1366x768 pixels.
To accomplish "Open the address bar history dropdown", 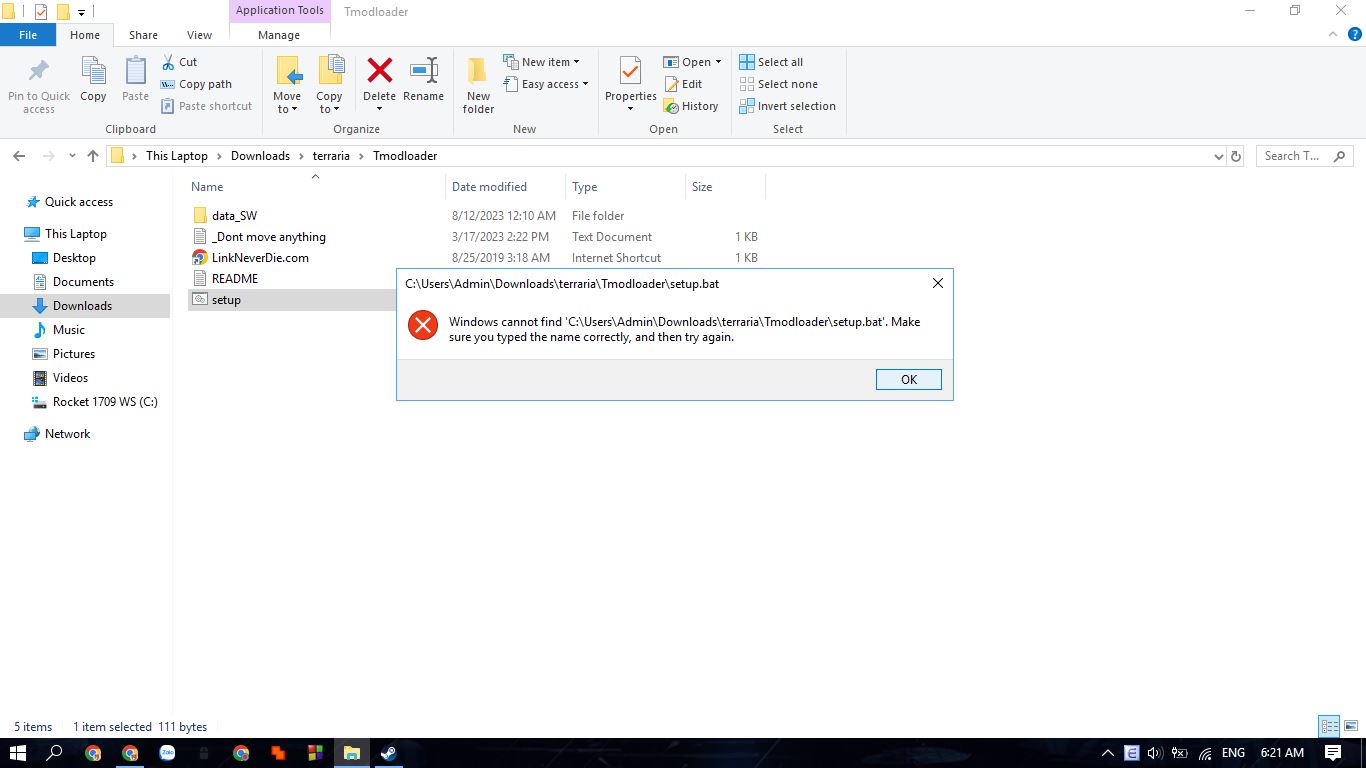I will 1217,155.
